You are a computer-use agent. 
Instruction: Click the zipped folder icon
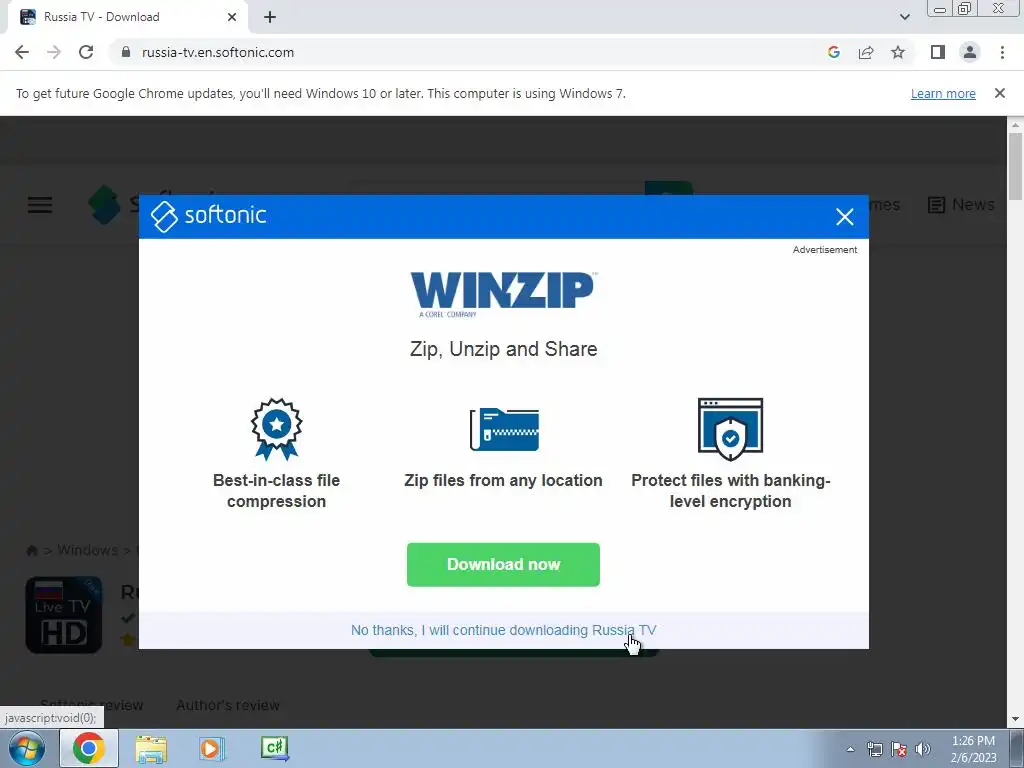[504, 429]
